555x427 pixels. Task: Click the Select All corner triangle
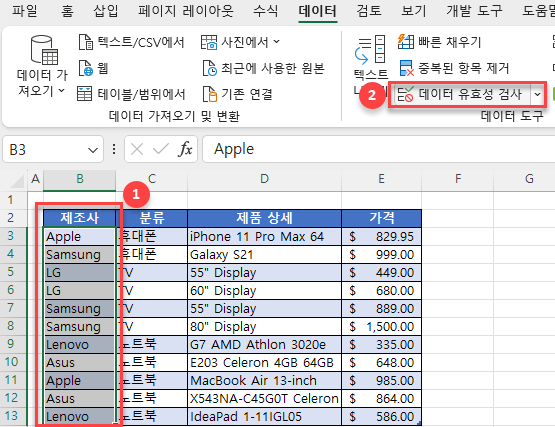pos(17,181)
